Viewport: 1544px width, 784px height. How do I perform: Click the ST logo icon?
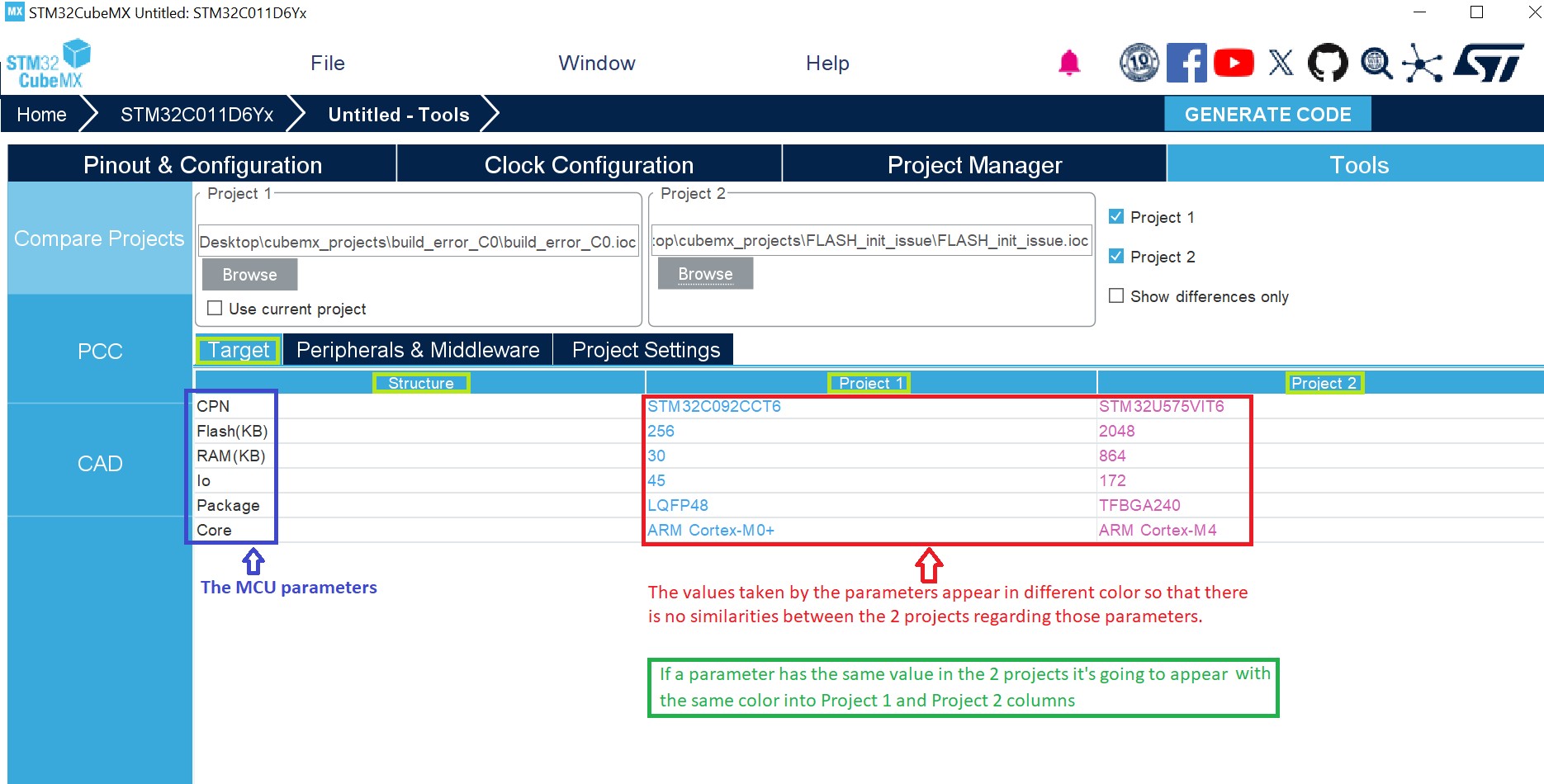point(1490,63)
